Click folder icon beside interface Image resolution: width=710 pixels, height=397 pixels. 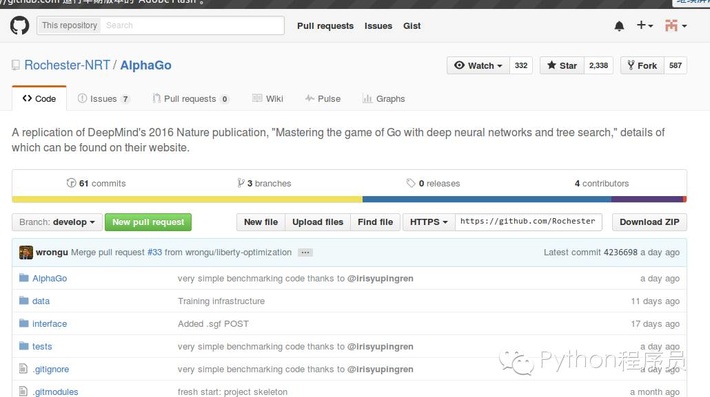coord(24,323)
